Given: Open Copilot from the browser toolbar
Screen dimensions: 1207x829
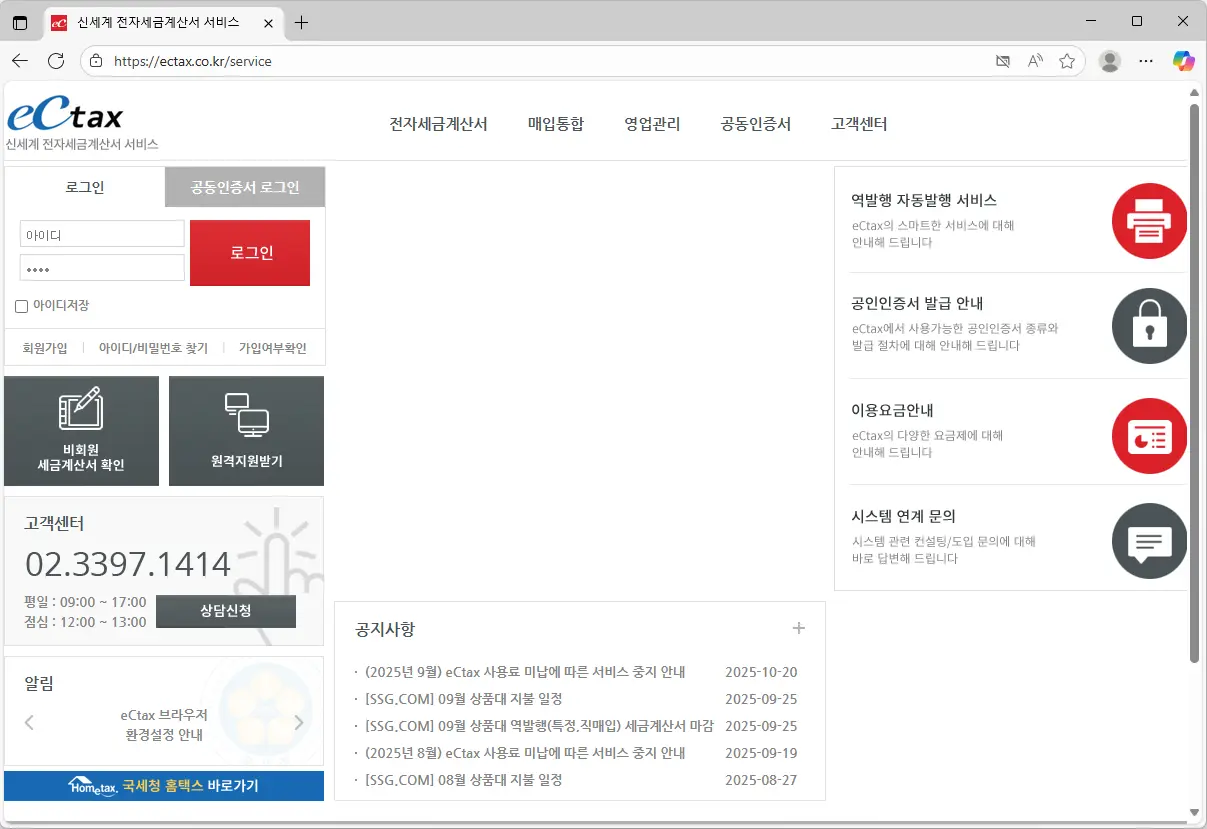Looking at the screenshot, I should (x=1183, y=61).
